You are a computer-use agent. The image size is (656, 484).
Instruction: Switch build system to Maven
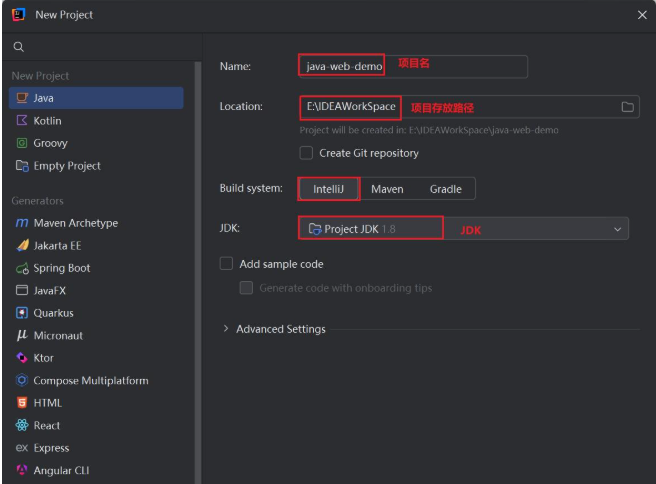tap(387, 189)
